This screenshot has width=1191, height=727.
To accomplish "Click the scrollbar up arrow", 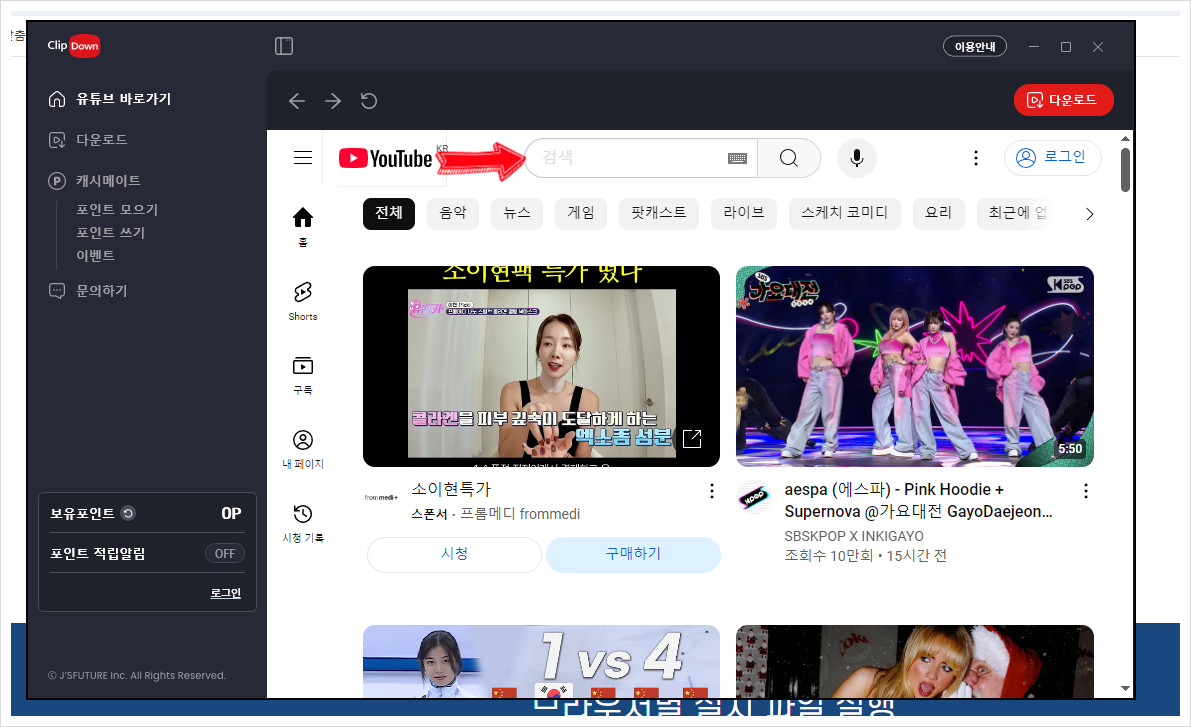I will click(1125, 139).
